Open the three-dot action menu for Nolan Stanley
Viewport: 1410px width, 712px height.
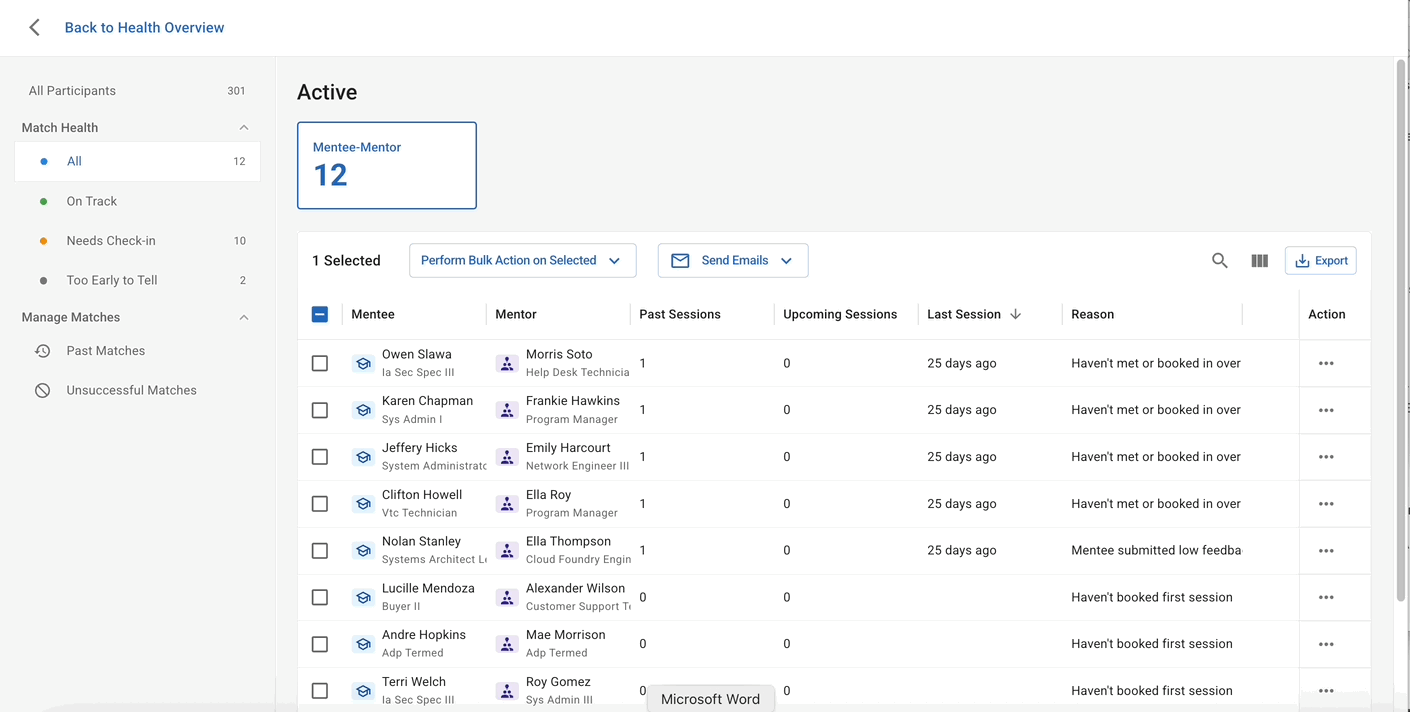[x=1326, y=551]
